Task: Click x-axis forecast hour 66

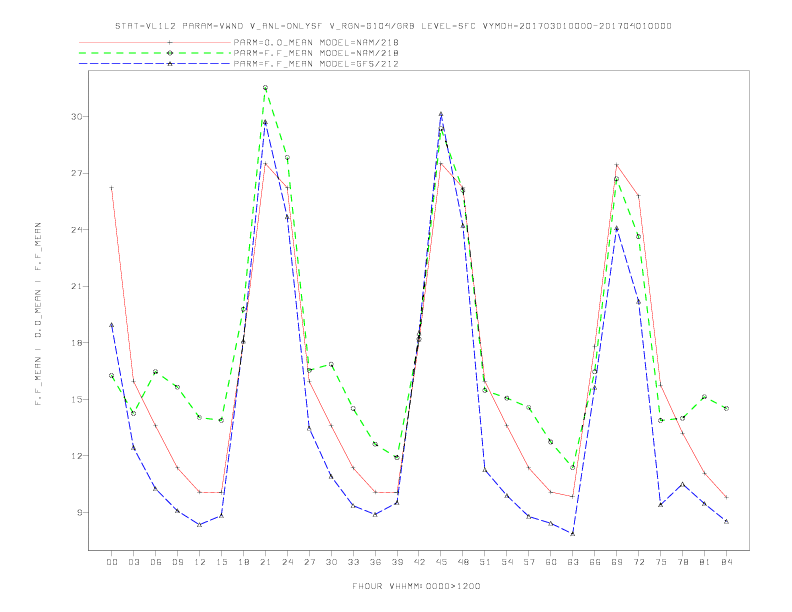Action: click(595, 562)
